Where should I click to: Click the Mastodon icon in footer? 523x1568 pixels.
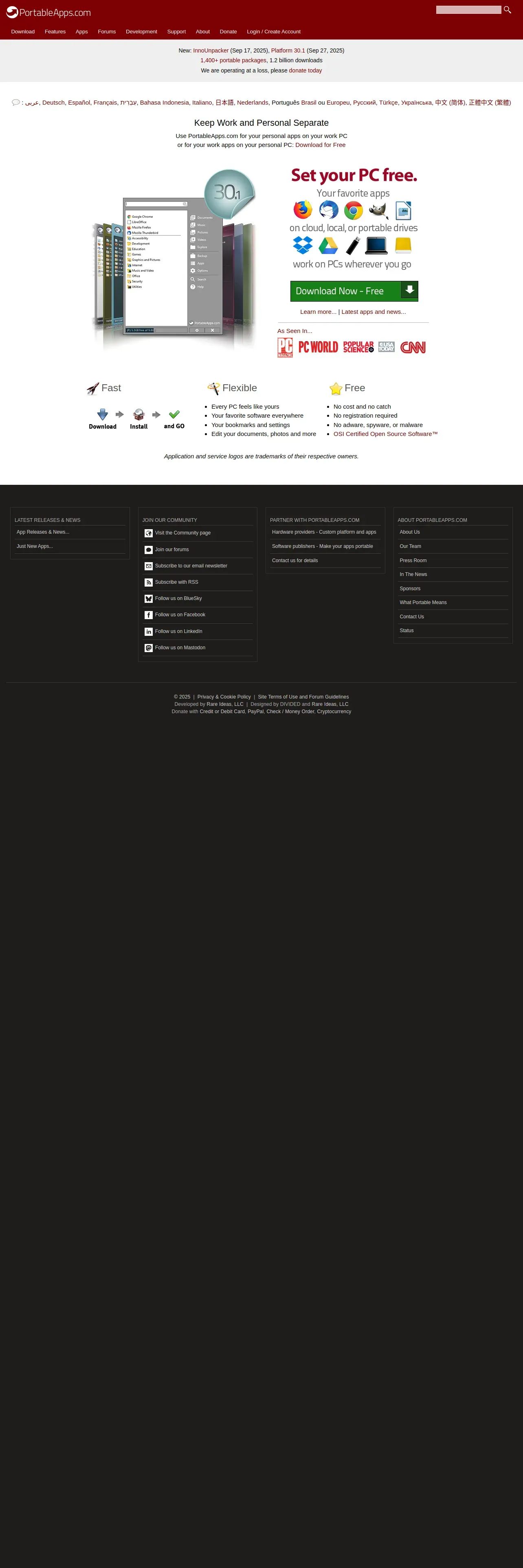(x=149, y=648)
